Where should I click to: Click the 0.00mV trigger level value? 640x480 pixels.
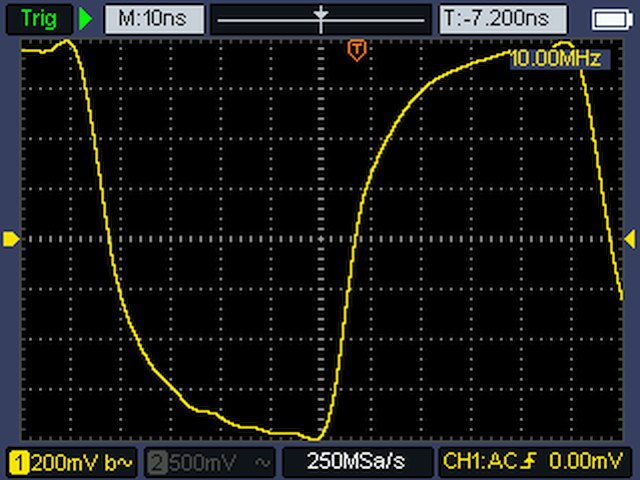[x=585, y=461]
